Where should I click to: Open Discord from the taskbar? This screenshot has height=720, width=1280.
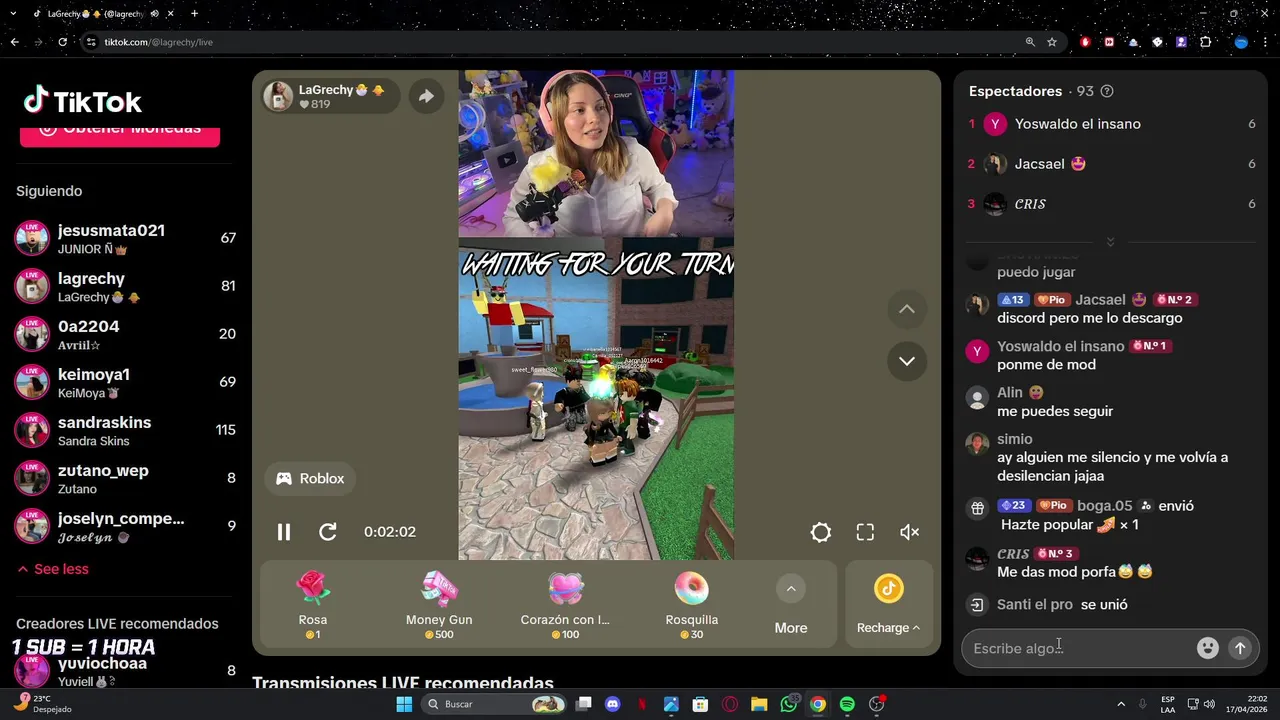click(x=613, y=704)
